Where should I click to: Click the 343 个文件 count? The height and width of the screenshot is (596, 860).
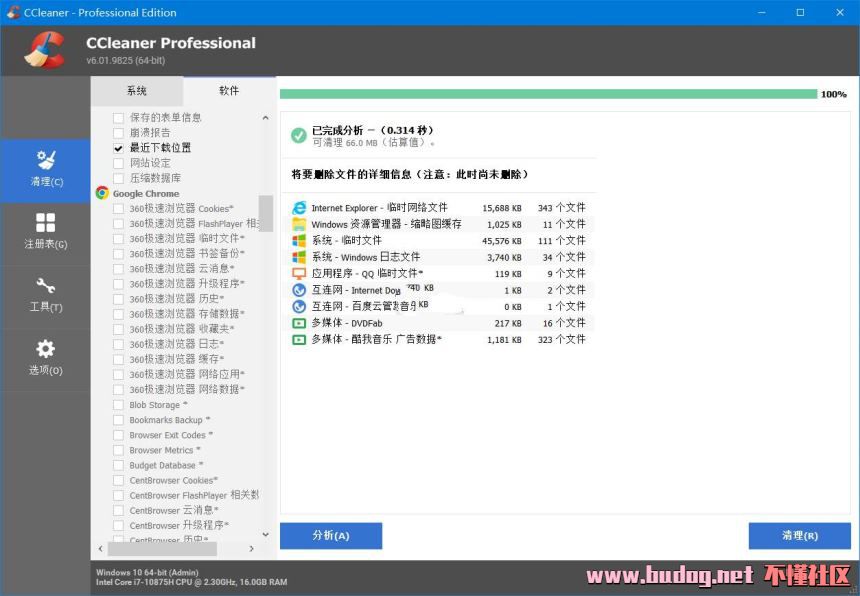click(x=562, y=208)
